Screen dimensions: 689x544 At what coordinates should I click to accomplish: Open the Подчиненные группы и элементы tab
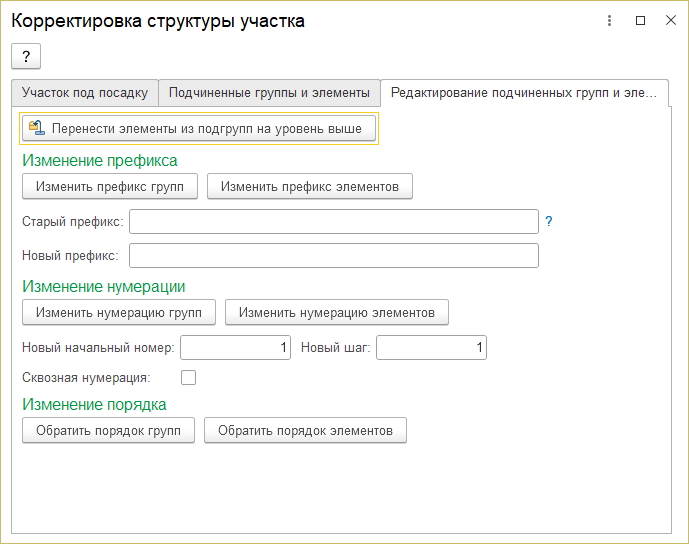(269, 93)
